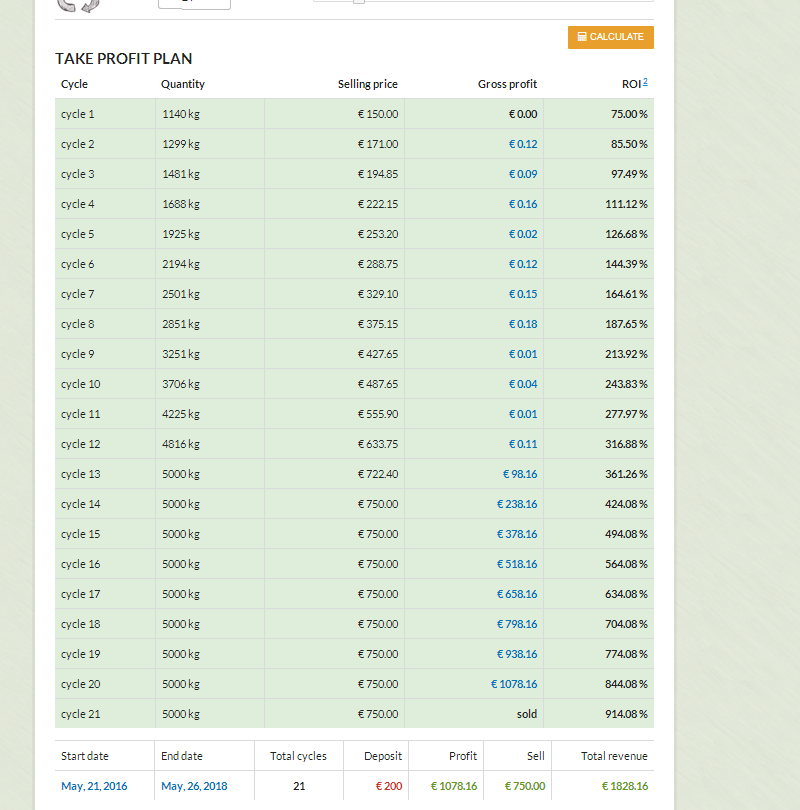
Task: Open cycle 12 gross profit € 0.11 link
Action: [x=523, y=444]
